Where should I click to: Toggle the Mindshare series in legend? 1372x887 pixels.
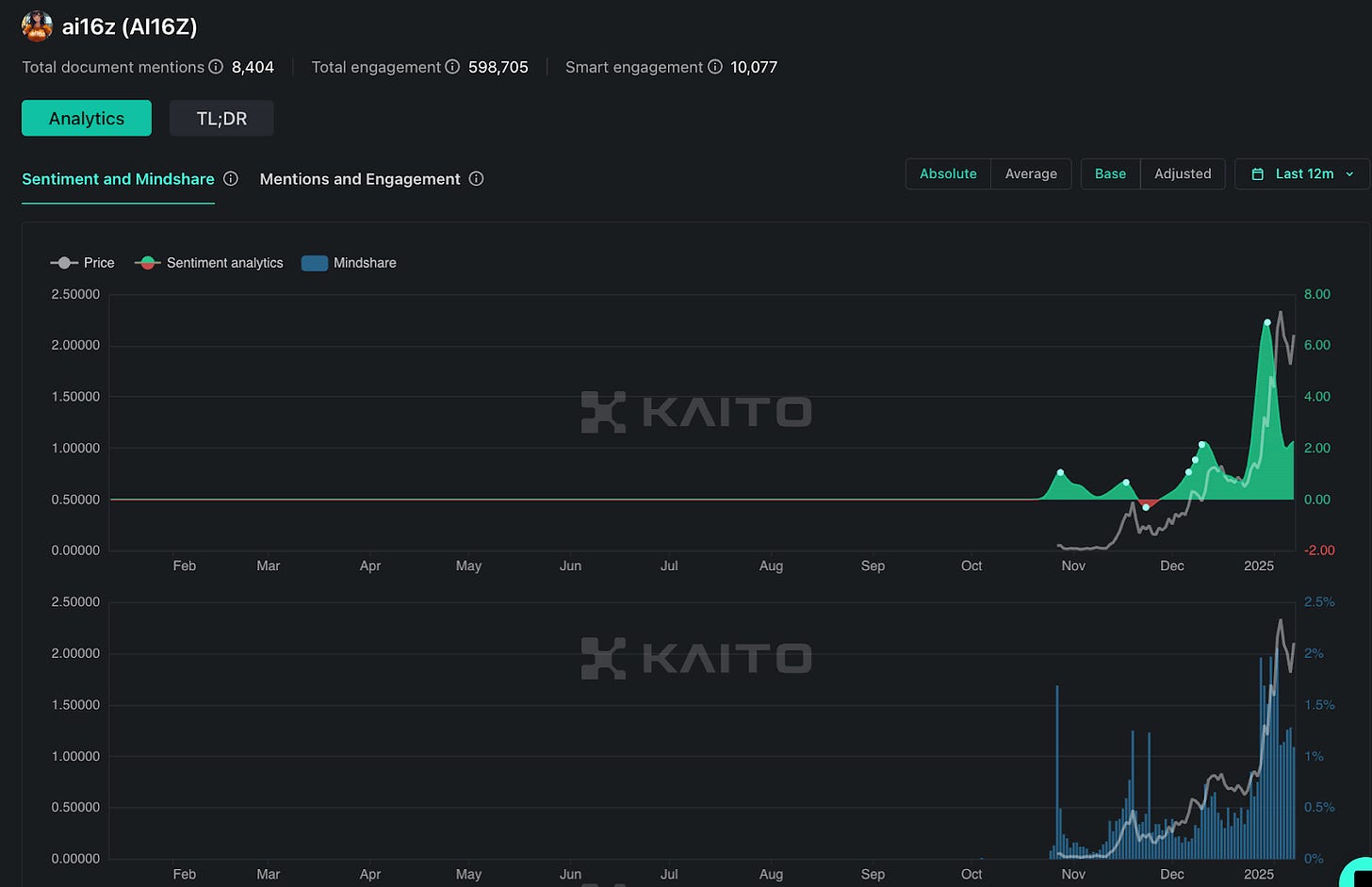click(349, 263)
